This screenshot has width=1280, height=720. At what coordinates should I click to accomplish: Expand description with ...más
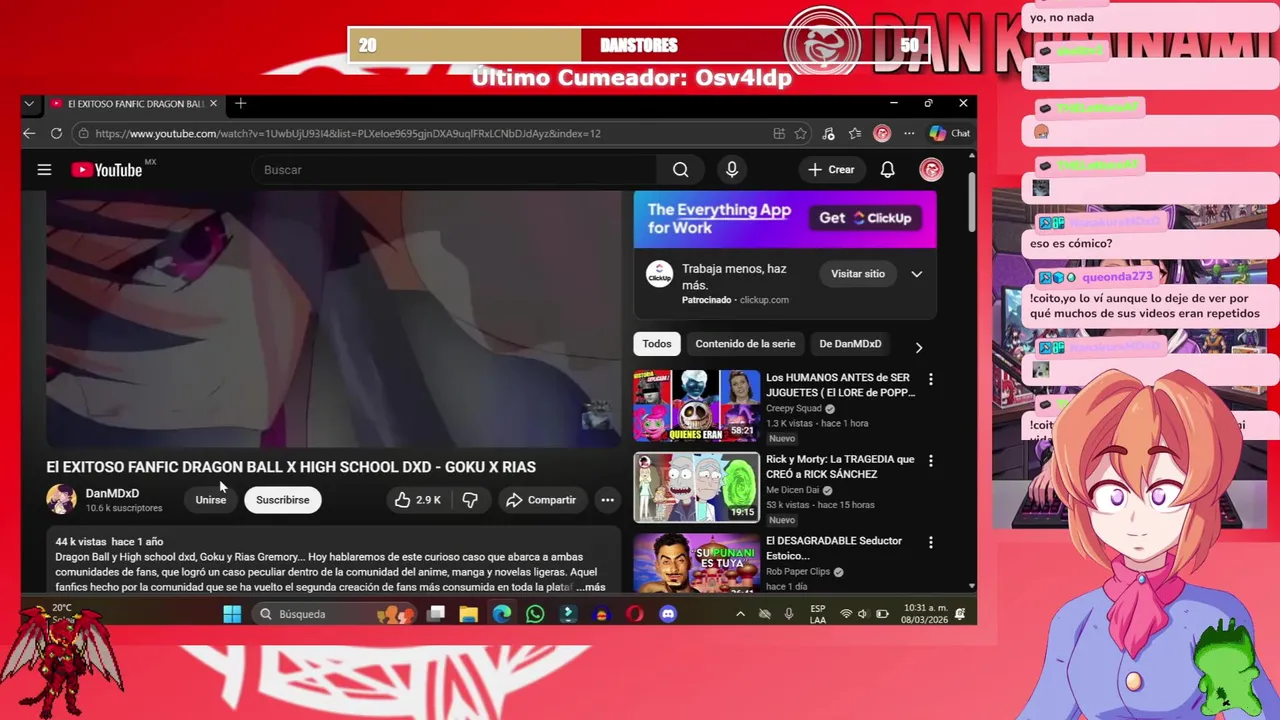pos(591,587)
